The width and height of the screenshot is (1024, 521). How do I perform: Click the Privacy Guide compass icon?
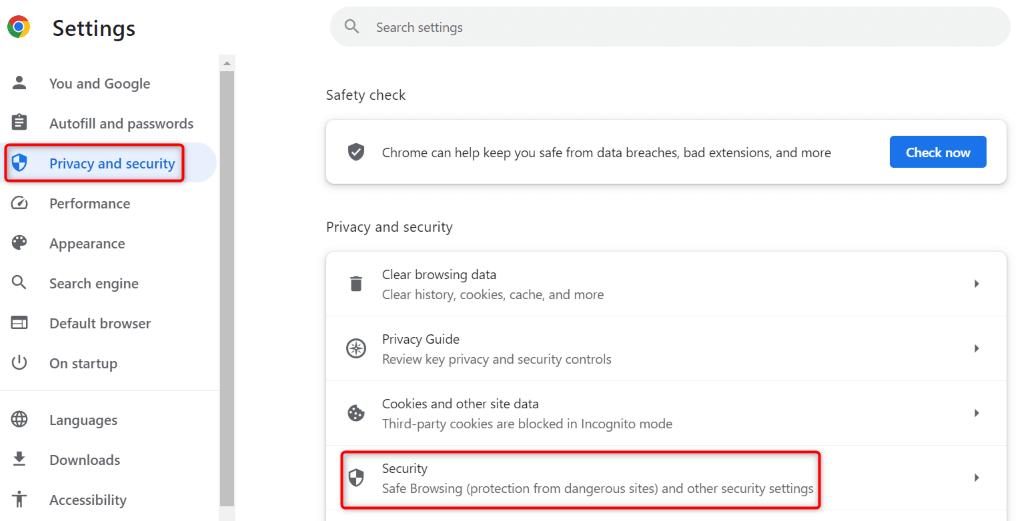[356, 349]
